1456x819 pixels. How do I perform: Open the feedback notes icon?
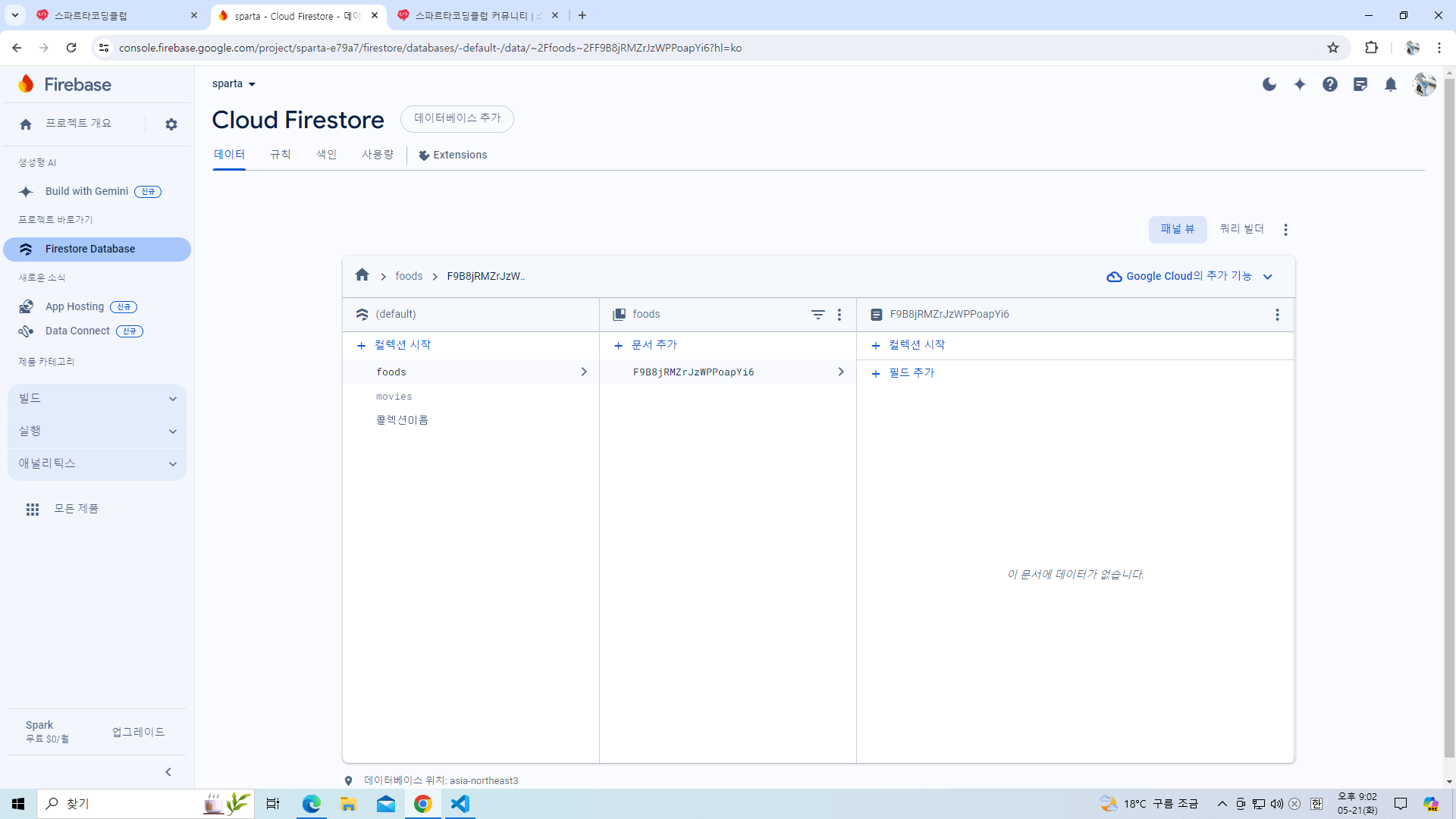point(1360,84)
